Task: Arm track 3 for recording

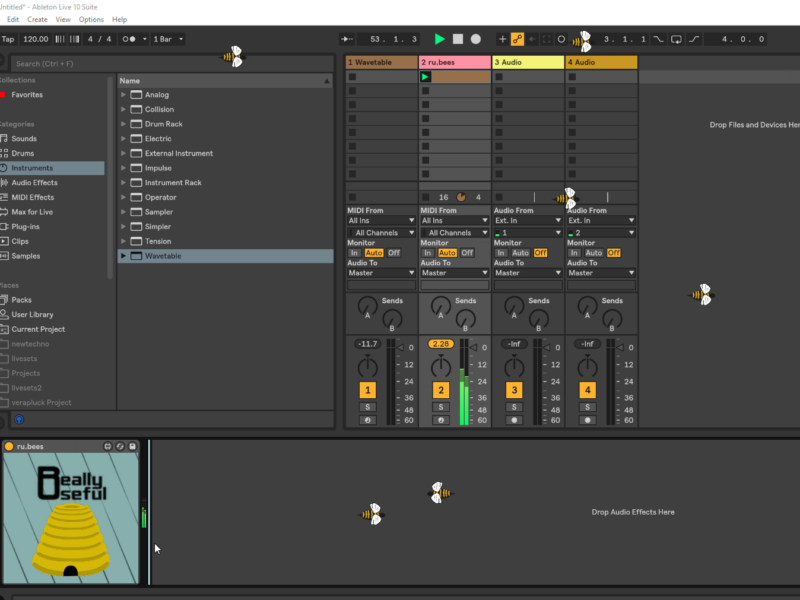Action: (514, 420)
